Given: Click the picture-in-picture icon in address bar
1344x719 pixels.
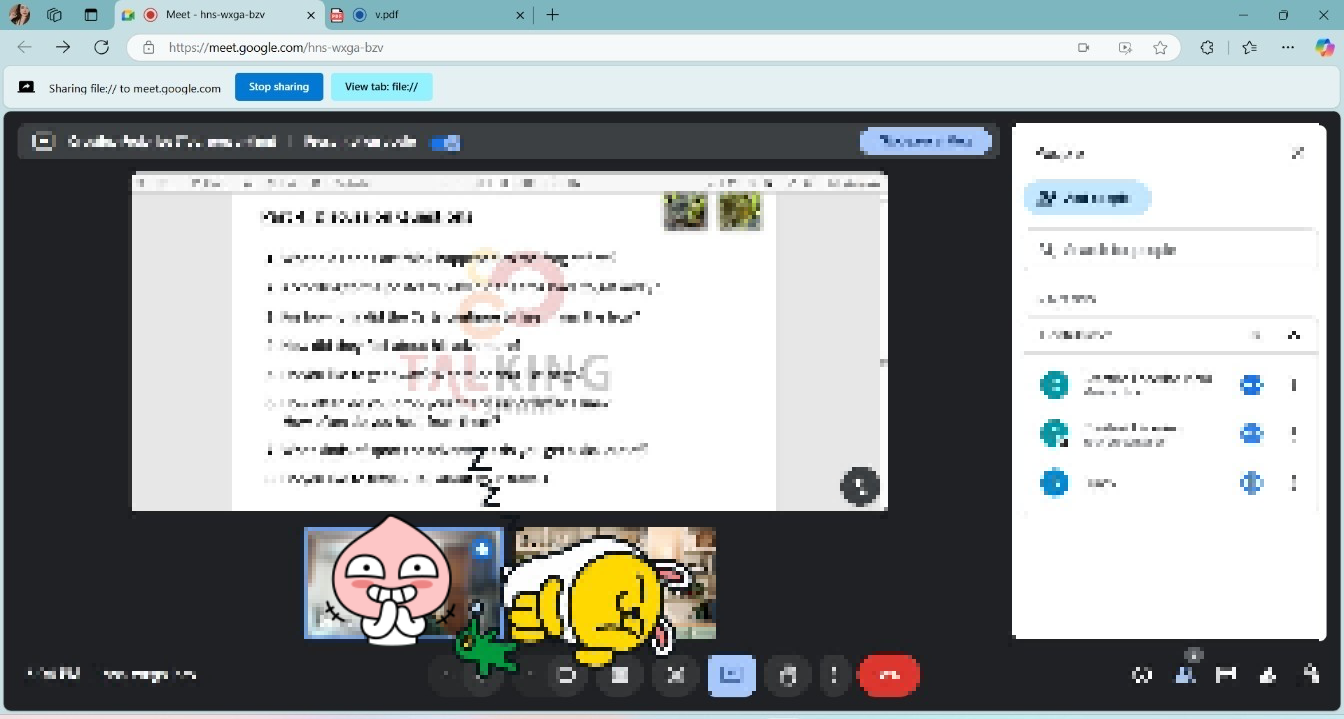Looking at the screenshot, I should pyautogui.click(x=1125, y=48).
